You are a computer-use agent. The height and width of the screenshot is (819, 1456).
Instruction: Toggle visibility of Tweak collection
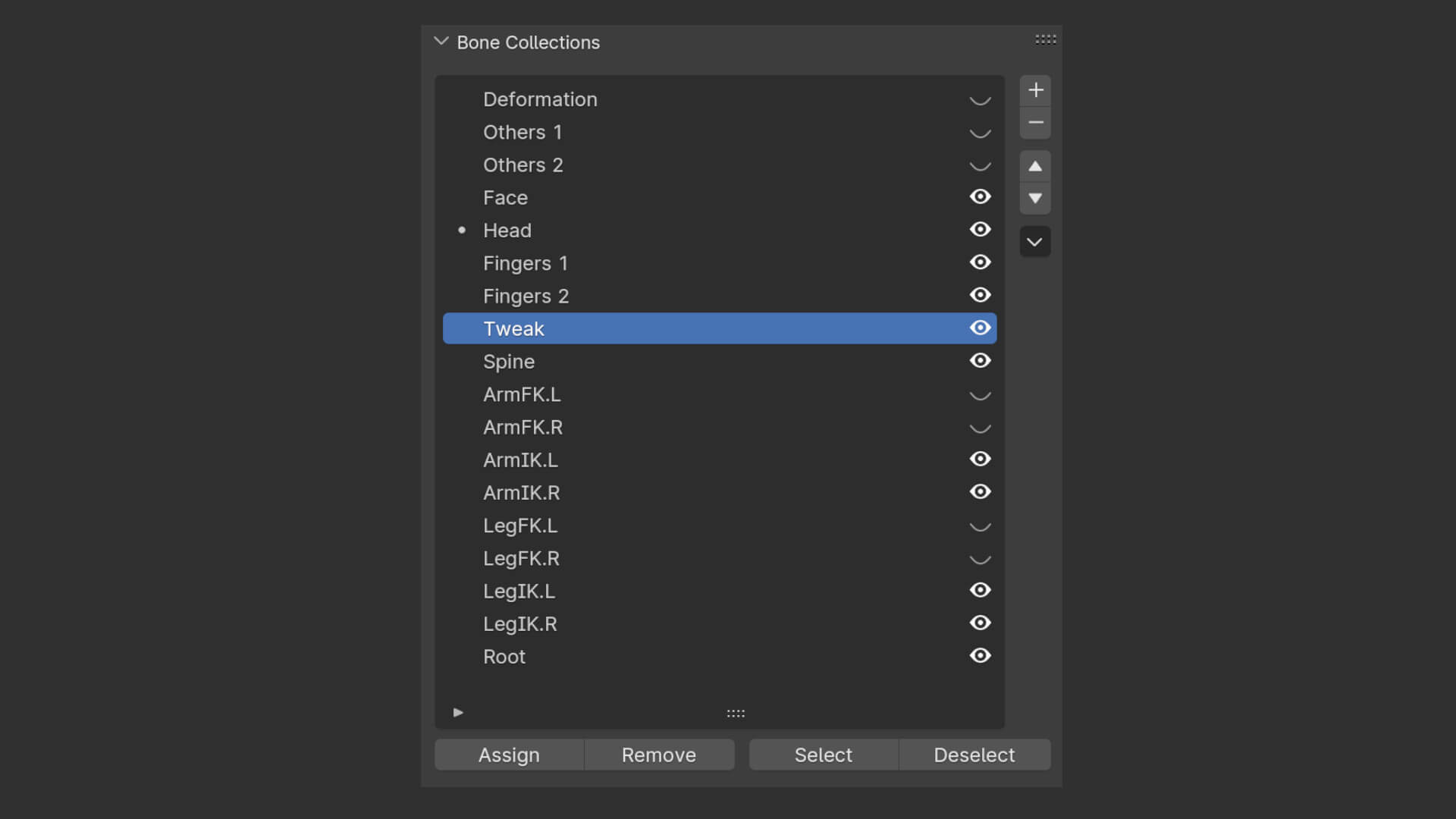point(980,328)
